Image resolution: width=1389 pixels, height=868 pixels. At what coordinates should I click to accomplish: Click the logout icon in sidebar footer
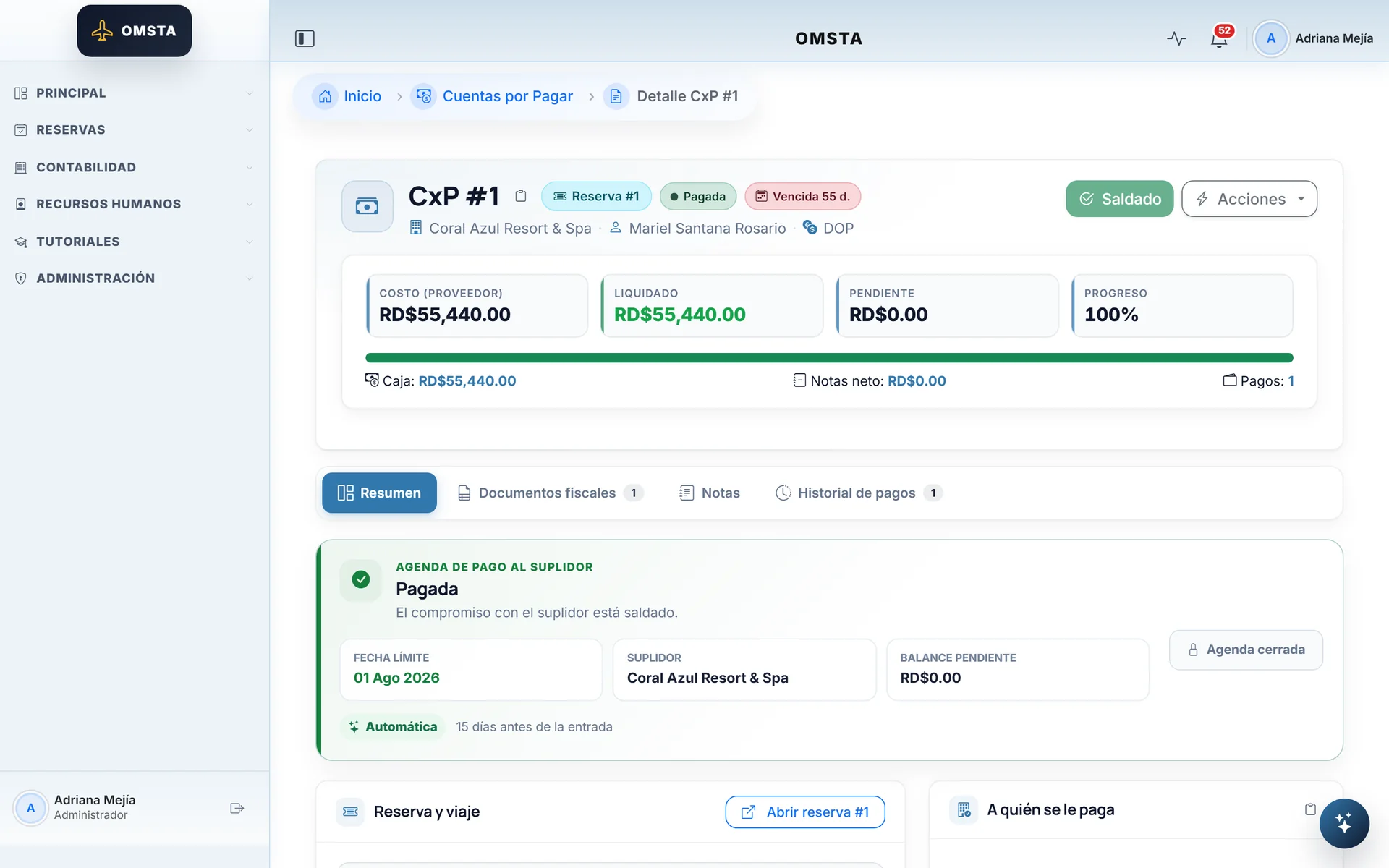pyautogui.click(x=237, y=808)
